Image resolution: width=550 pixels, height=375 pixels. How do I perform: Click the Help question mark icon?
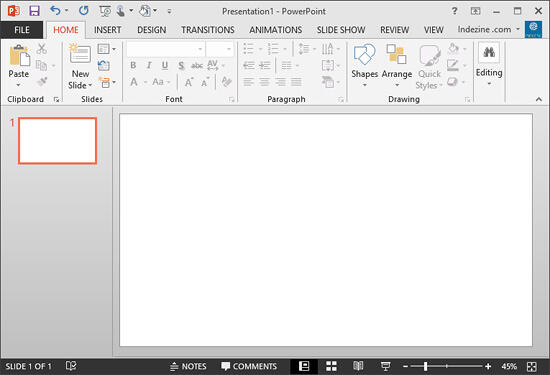pyautogui.click(x=454, y=11)
